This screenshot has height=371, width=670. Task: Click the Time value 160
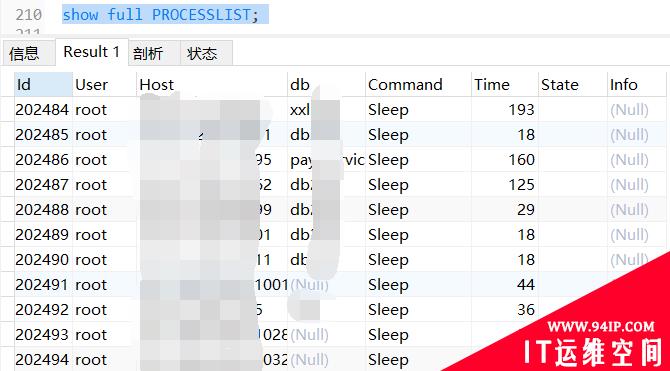coord(521,160)
